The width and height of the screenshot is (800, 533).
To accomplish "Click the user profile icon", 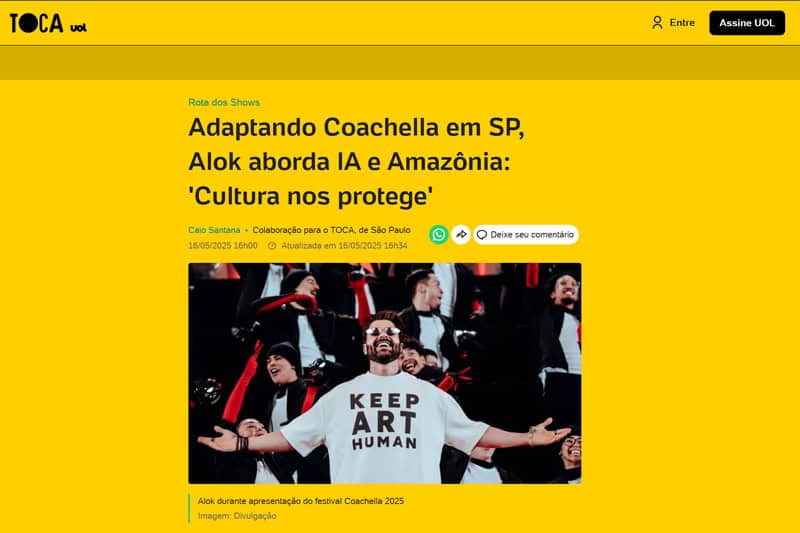I will [657, 22].
